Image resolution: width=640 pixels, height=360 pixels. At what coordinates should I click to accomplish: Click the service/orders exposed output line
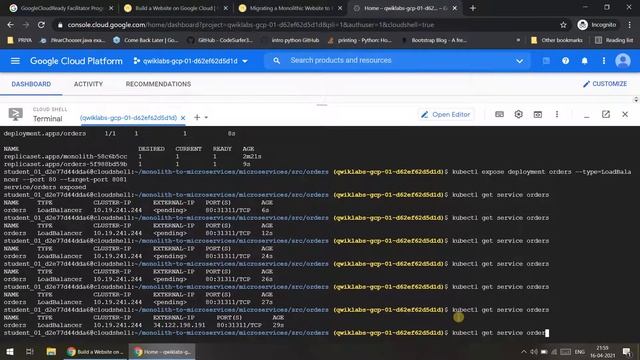coord(45,187)
